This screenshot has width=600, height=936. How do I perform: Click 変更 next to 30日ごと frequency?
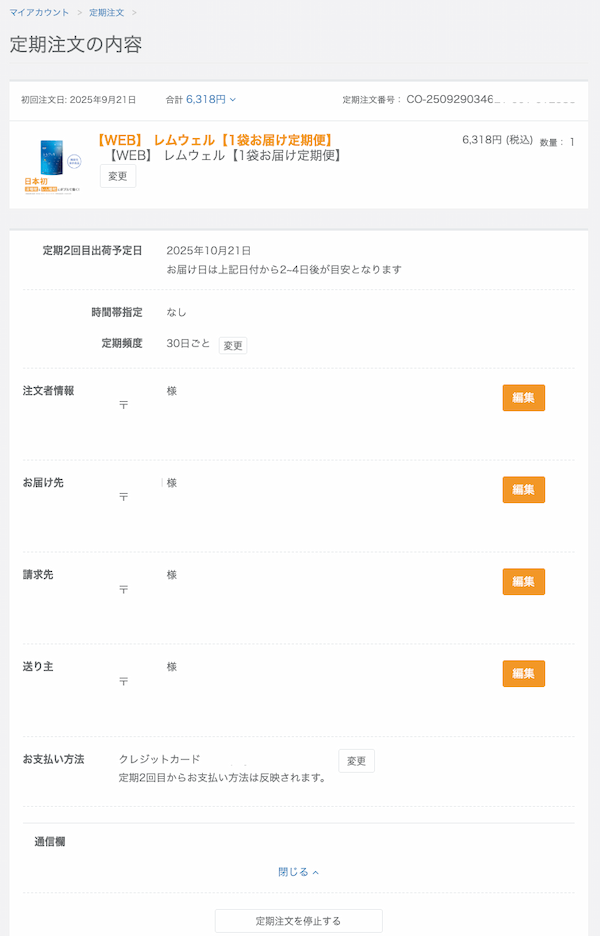[x=233, y=345]
